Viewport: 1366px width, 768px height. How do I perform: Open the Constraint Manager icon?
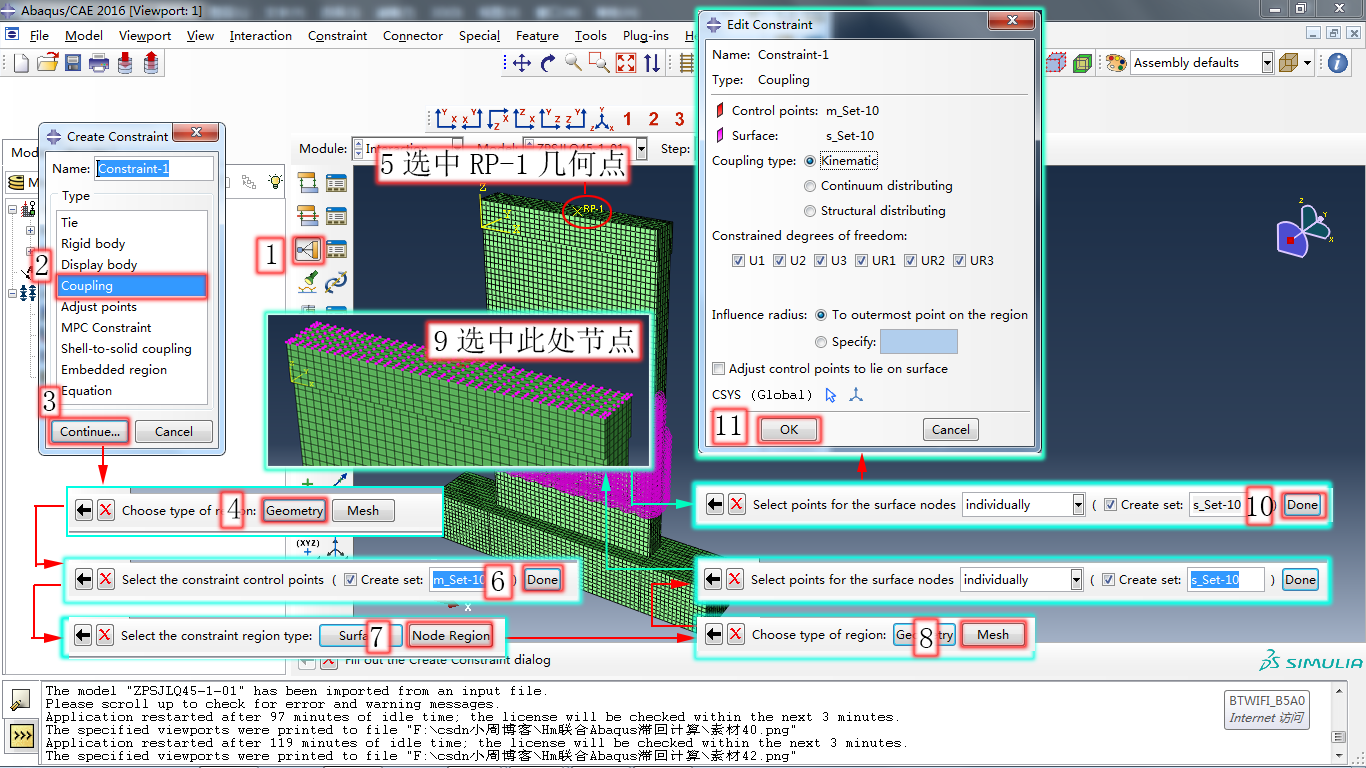click(336, 249)
